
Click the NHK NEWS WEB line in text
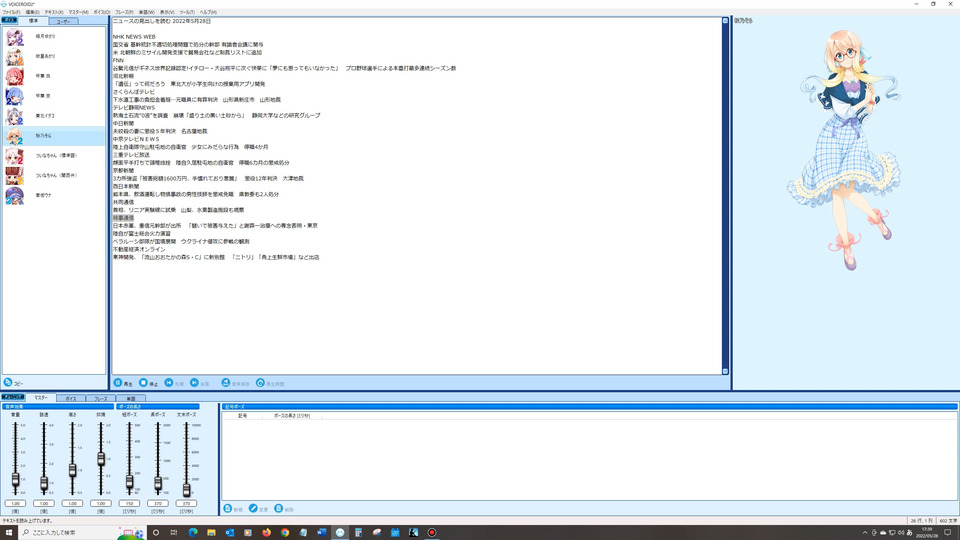point(134,37)
